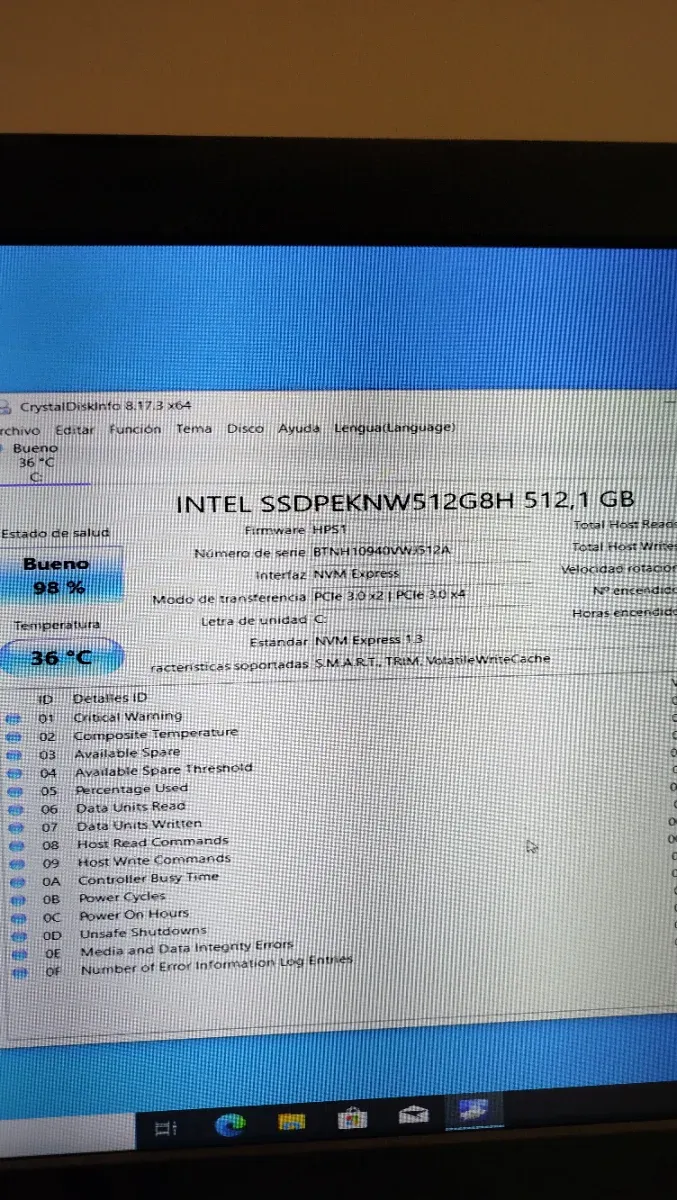This screenshot has height=1200, width=677.
Task: Open Microsoft Store from the taskbar
Action: click(352, 1117)
